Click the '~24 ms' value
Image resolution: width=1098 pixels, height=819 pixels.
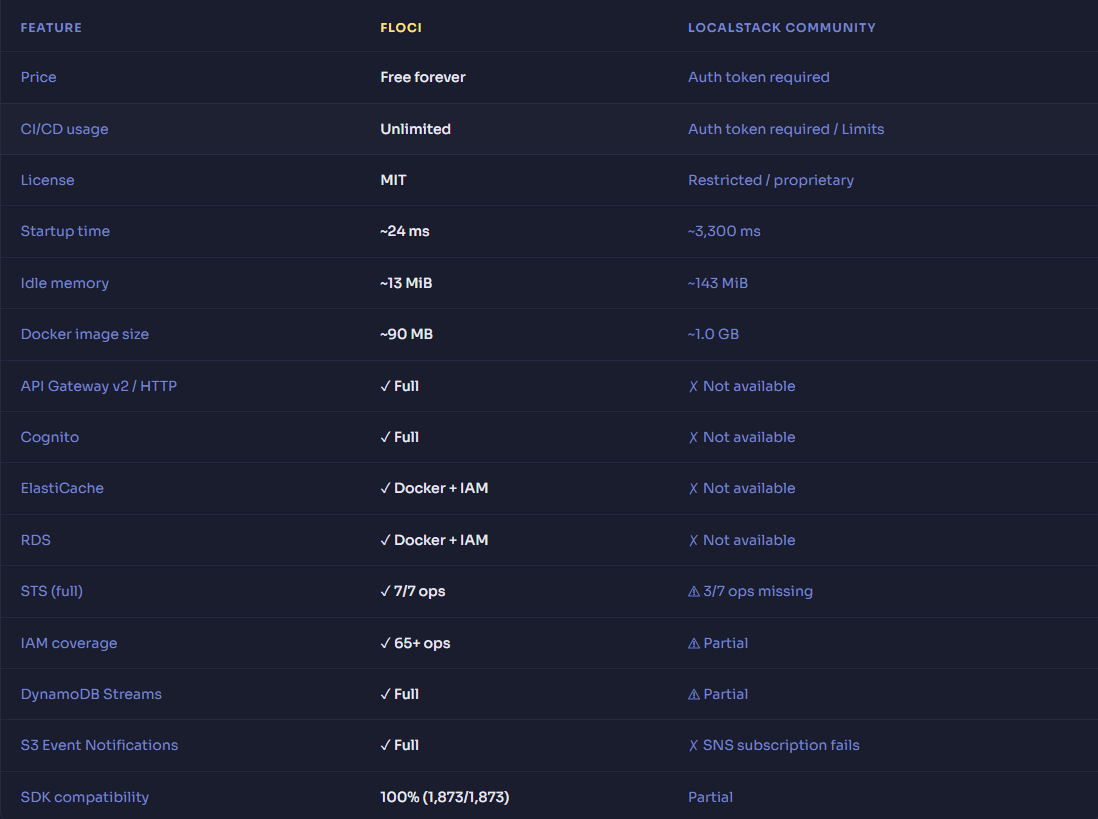pos(405,231)
